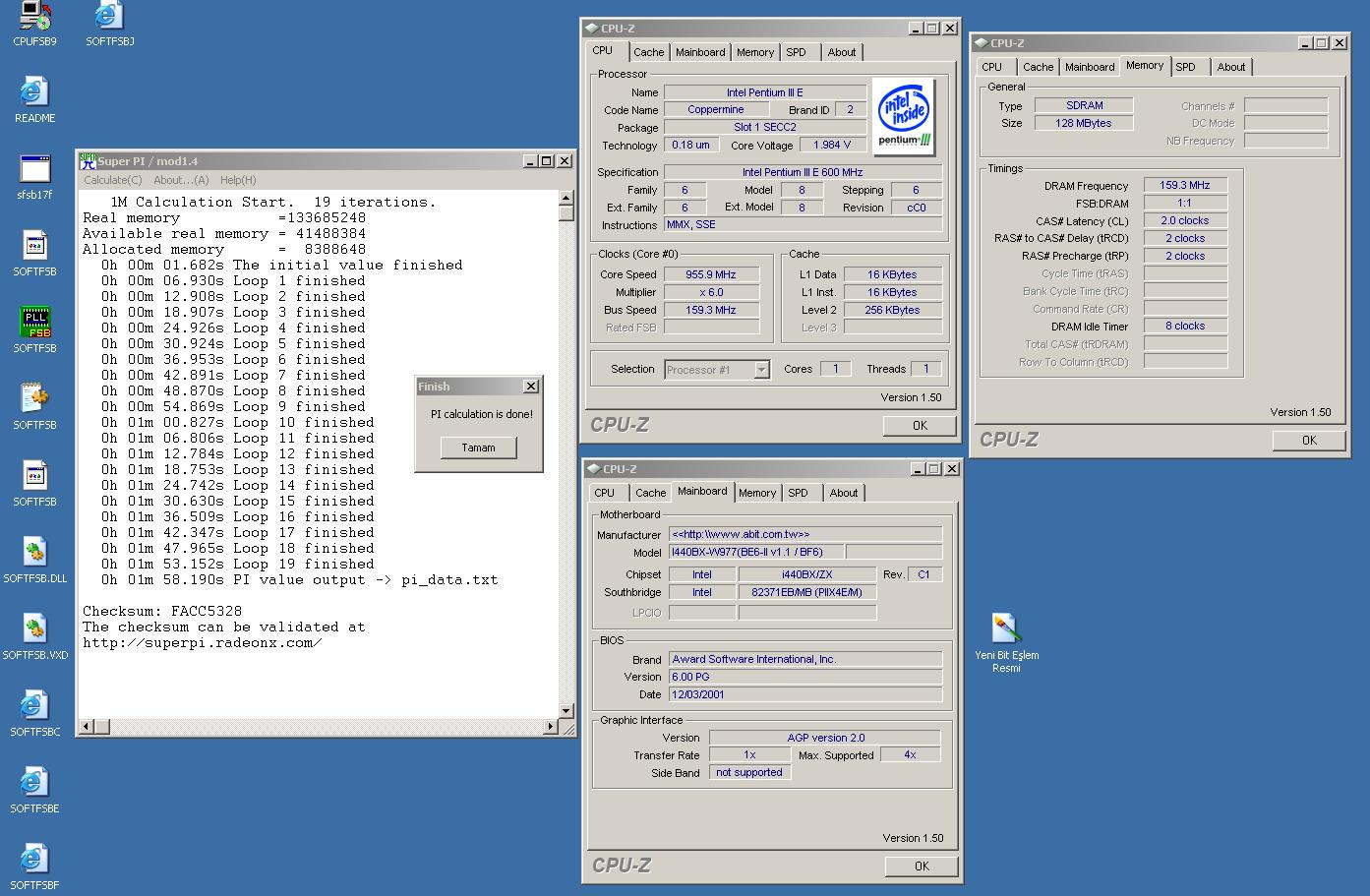Click the AGP version 2.0 field

825,738
